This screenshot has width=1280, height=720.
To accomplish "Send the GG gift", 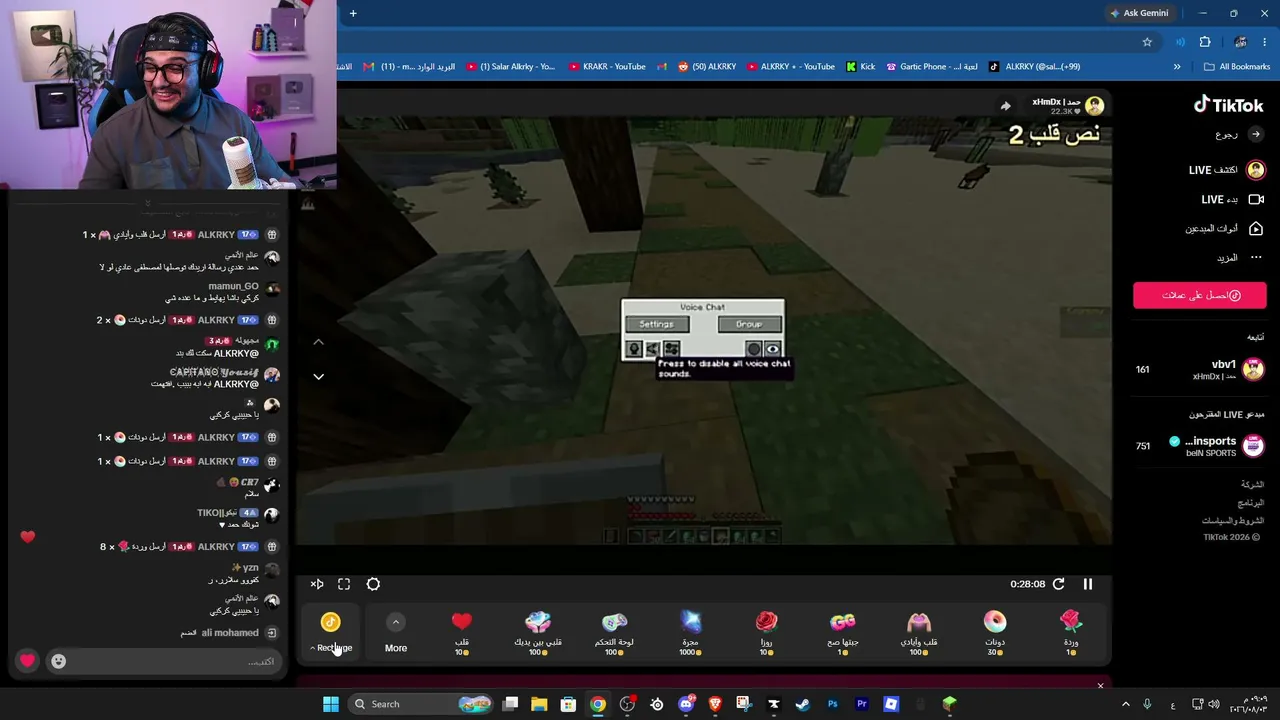I will [x=843, y=633].
